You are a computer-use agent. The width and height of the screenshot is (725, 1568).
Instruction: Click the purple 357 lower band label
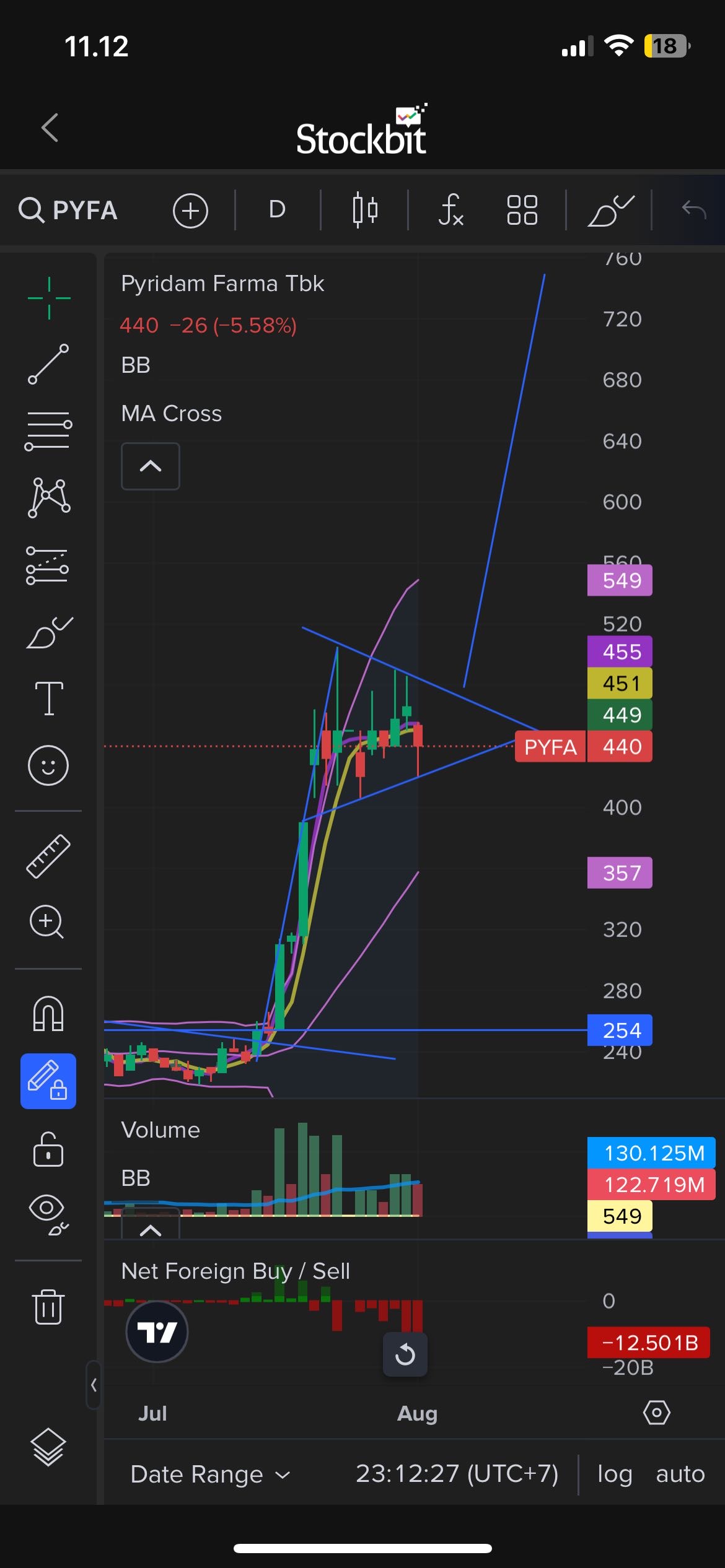click(x=620, y=873)
